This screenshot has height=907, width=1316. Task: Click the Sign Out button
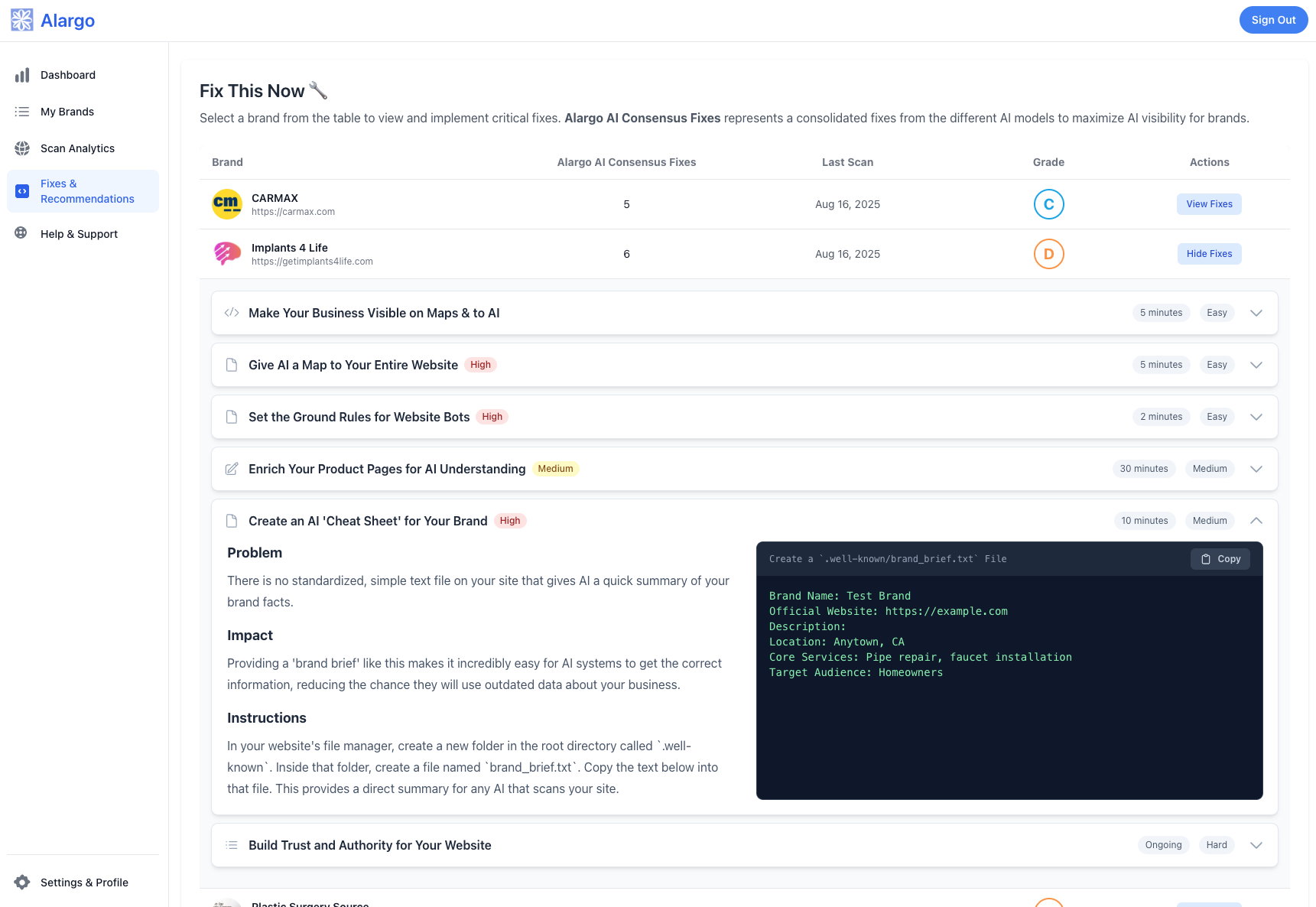[1272, 20]
